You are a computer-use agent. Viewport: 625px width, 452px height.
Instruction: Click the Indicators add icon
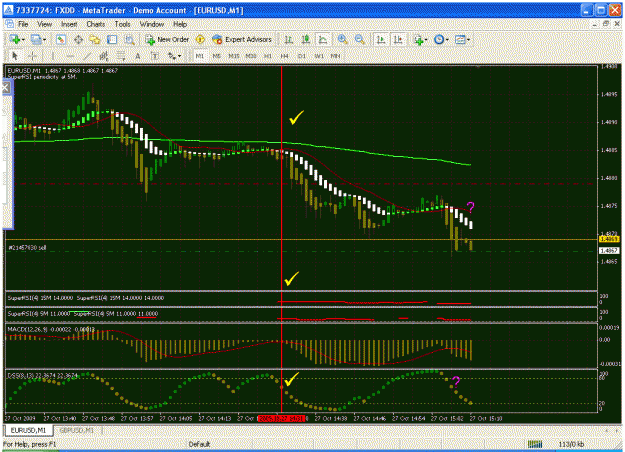tap(418, 39)
